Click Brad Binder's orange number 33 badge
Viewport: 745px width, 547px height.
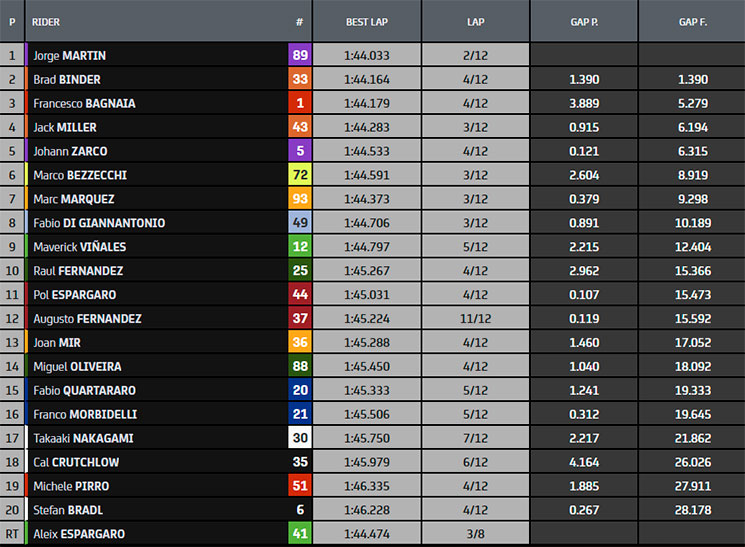pyautogui.click(x=299, y=80)
